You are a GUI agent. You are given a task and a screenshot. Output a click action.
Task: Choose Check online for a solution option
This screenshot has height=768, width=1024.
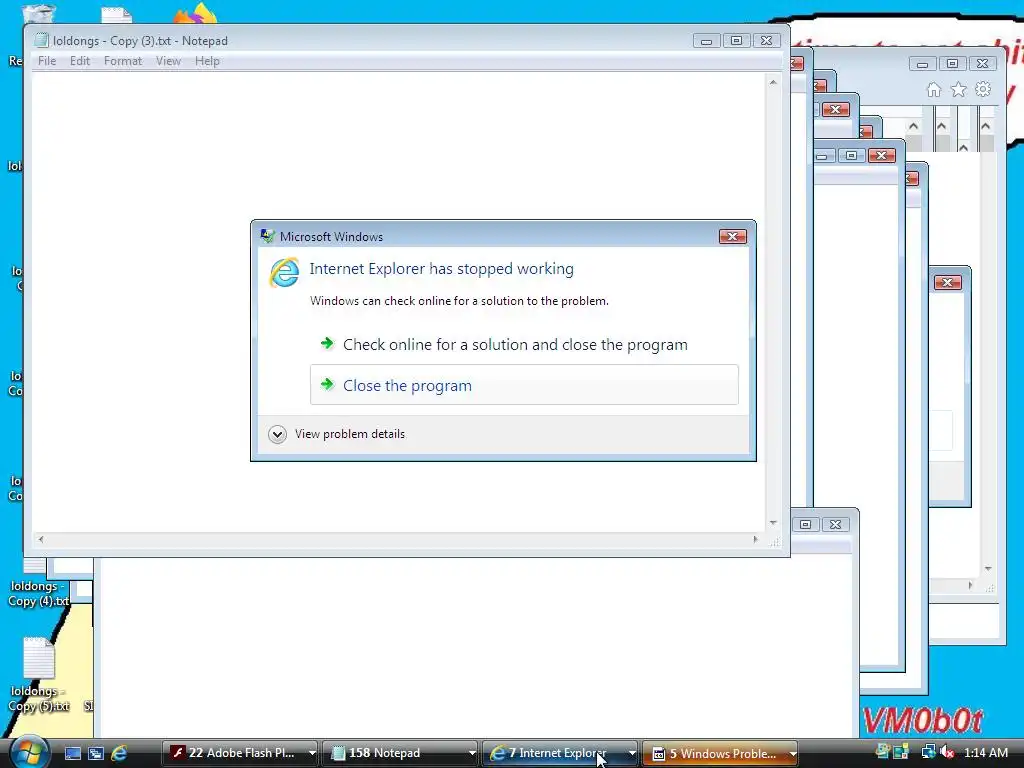point(524,344)
